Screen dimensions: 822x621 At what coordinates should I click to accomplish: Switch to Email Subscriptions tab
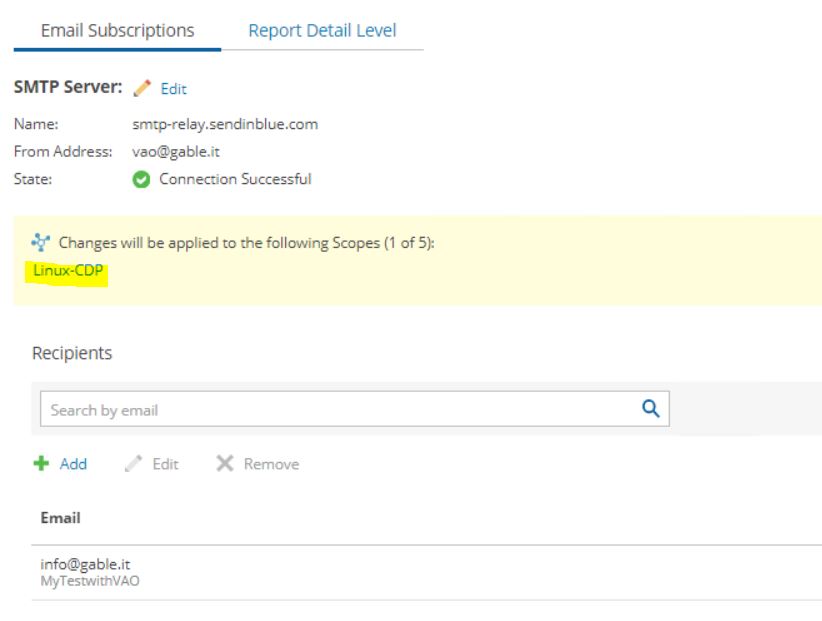(x=117, y=30)
